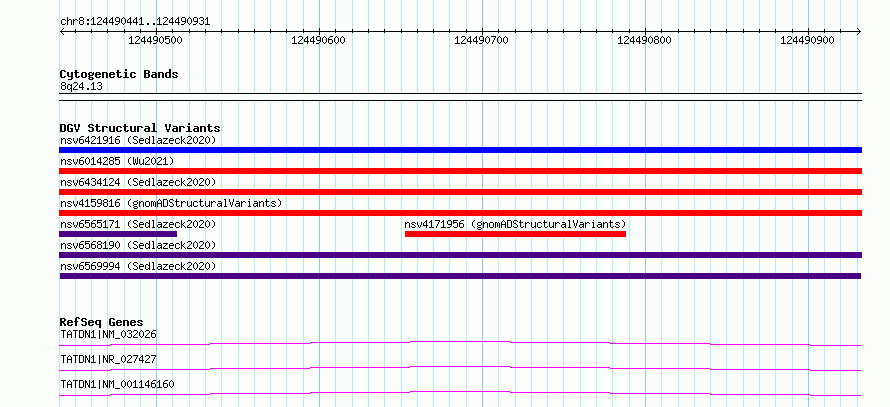
Task: Click the TATDN1|NR_027427 gene label
Action: click(x=108, y=359)
